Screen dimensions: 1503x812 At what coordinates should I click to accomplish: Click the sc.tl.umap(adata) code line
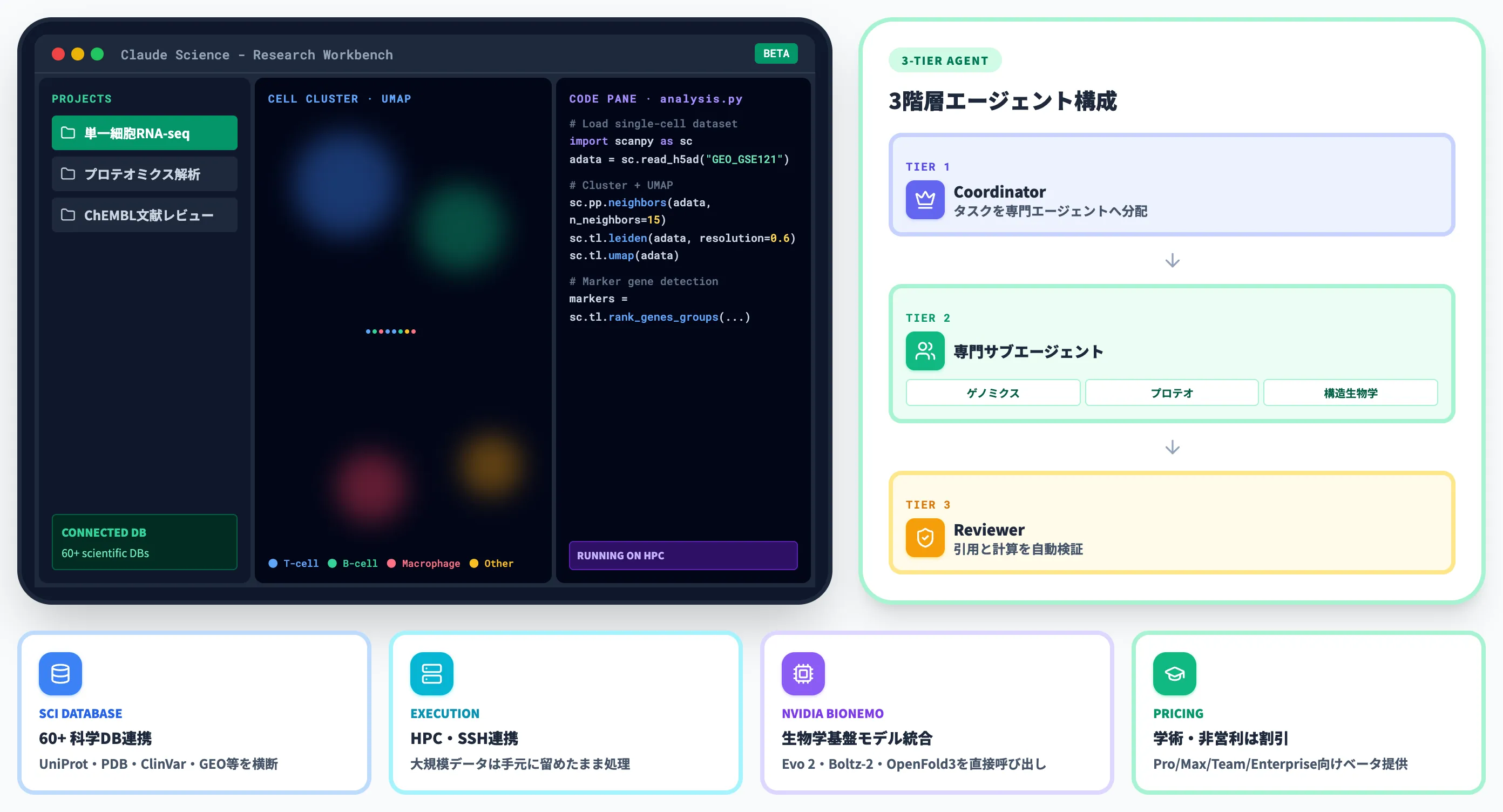click(x=624, y=255)
